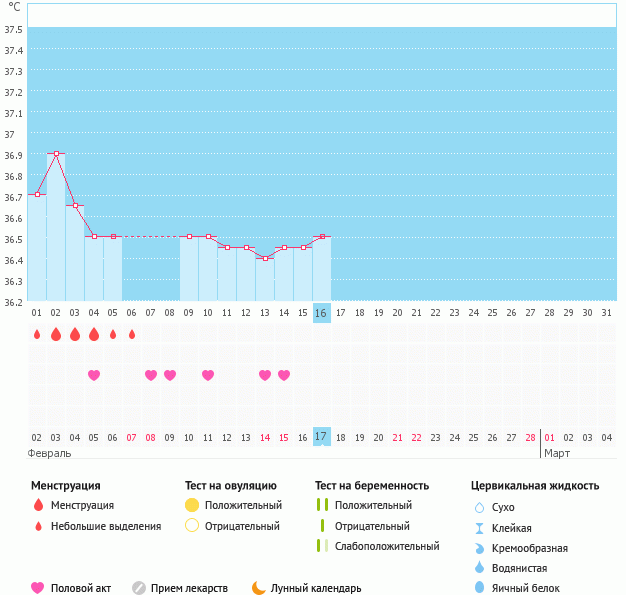Click the small spotting drop legend icon
This screenshot has width=626, height=595.
tap(38, 526)
